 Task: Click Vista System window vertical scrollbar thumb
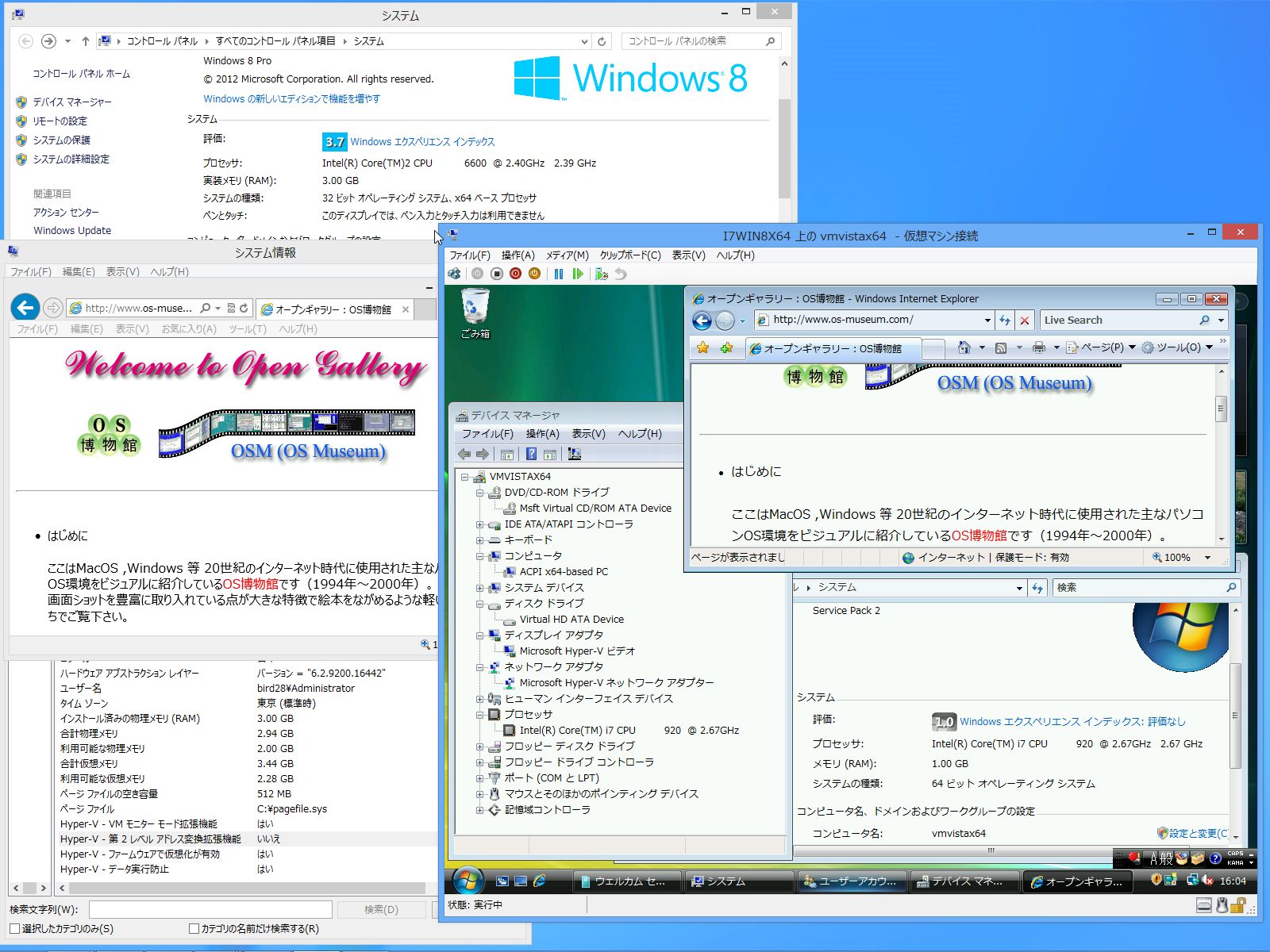click(1234, 716)
